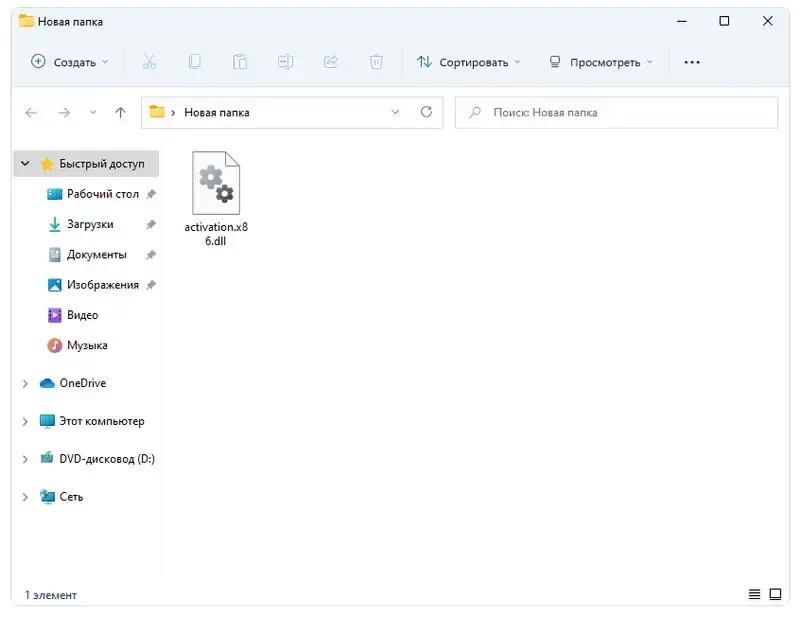
Task: Go forward with the right arrow
Action: [x=64, y=112]
